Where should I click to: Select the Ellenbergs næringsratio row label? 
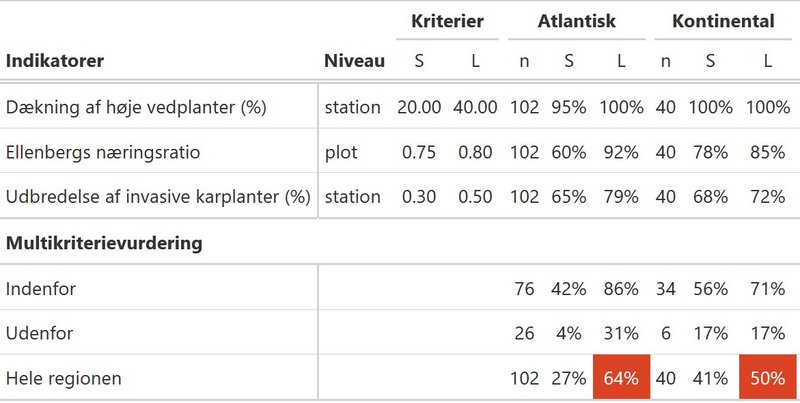[103, 152]
